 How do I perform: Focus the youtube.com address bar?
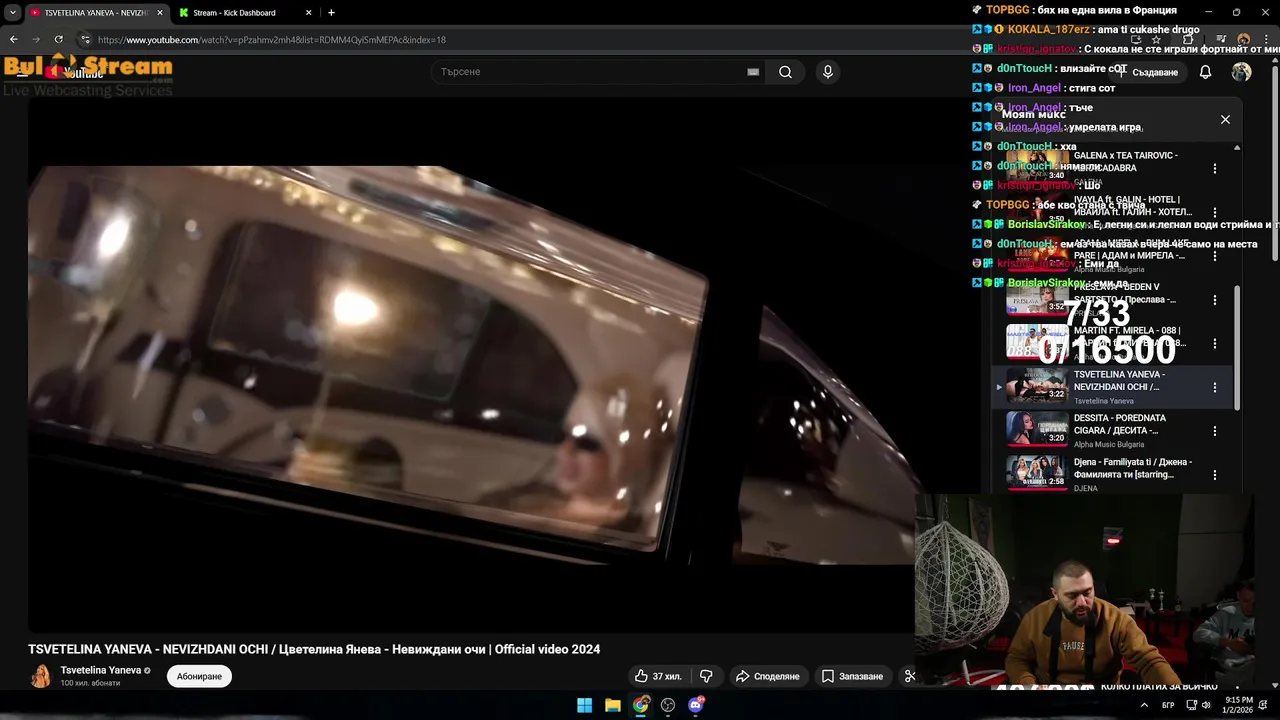(x=600, y=40)
